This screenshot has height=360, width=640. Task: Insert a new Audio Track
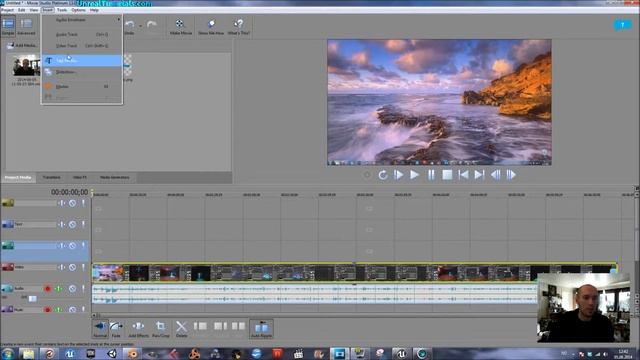(x=82, y=35)
